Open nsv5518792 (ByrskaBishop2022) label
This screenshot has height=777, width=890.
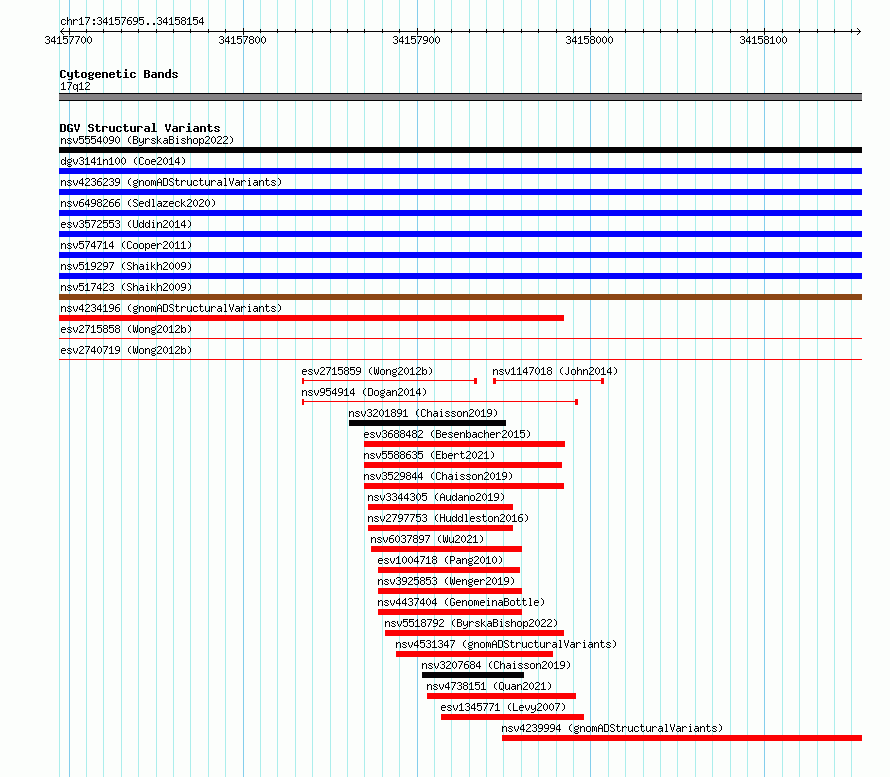pos(471,623)
